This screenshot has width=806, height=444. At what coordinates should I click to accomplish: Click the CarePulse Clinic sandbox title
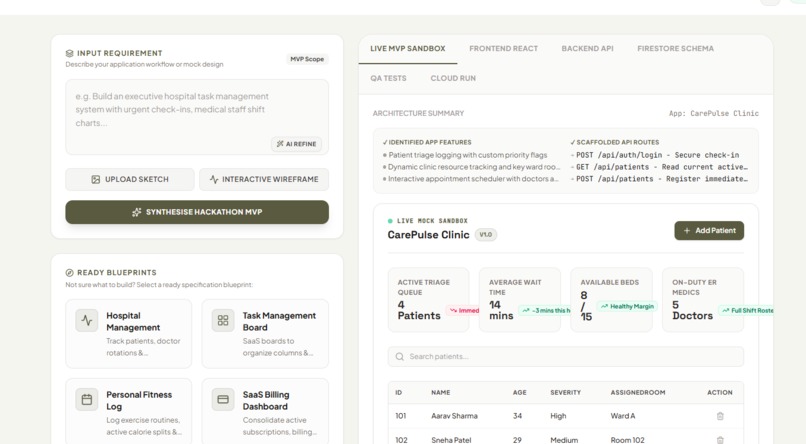coord(428,235)
